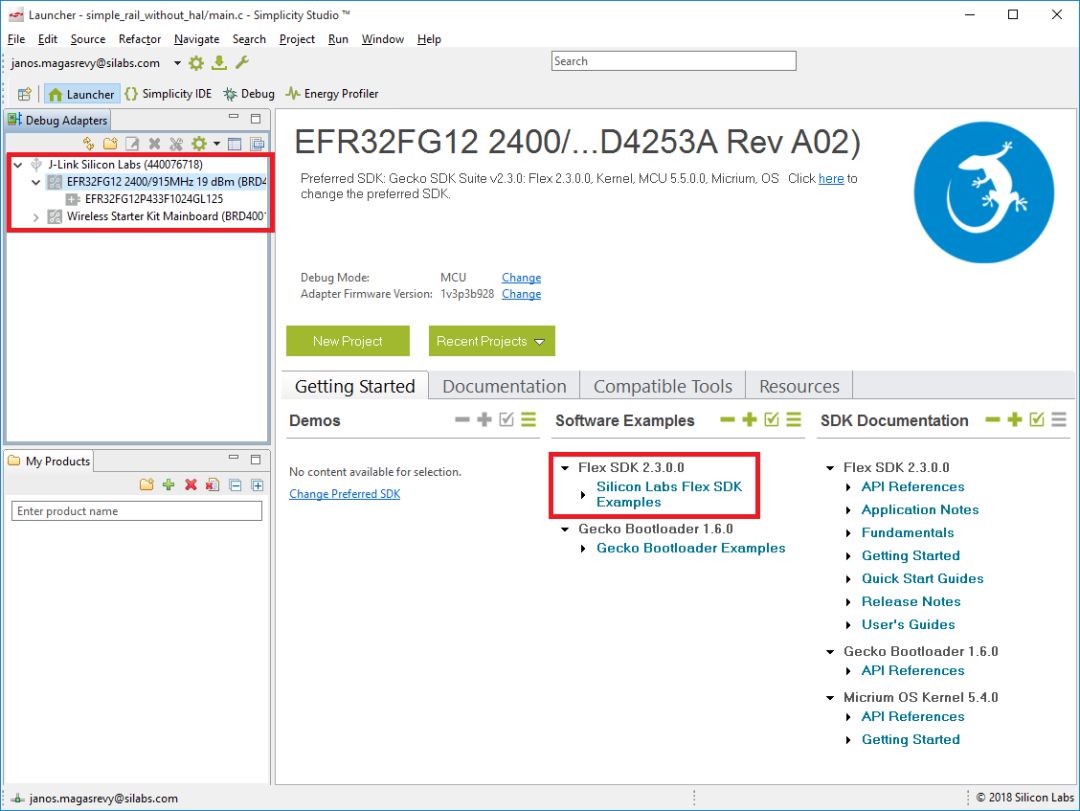Viewport: 1080px width, 811px height.
Task: Expand Silicon Labs Flex SDK Examples
Action: (583, 495)
